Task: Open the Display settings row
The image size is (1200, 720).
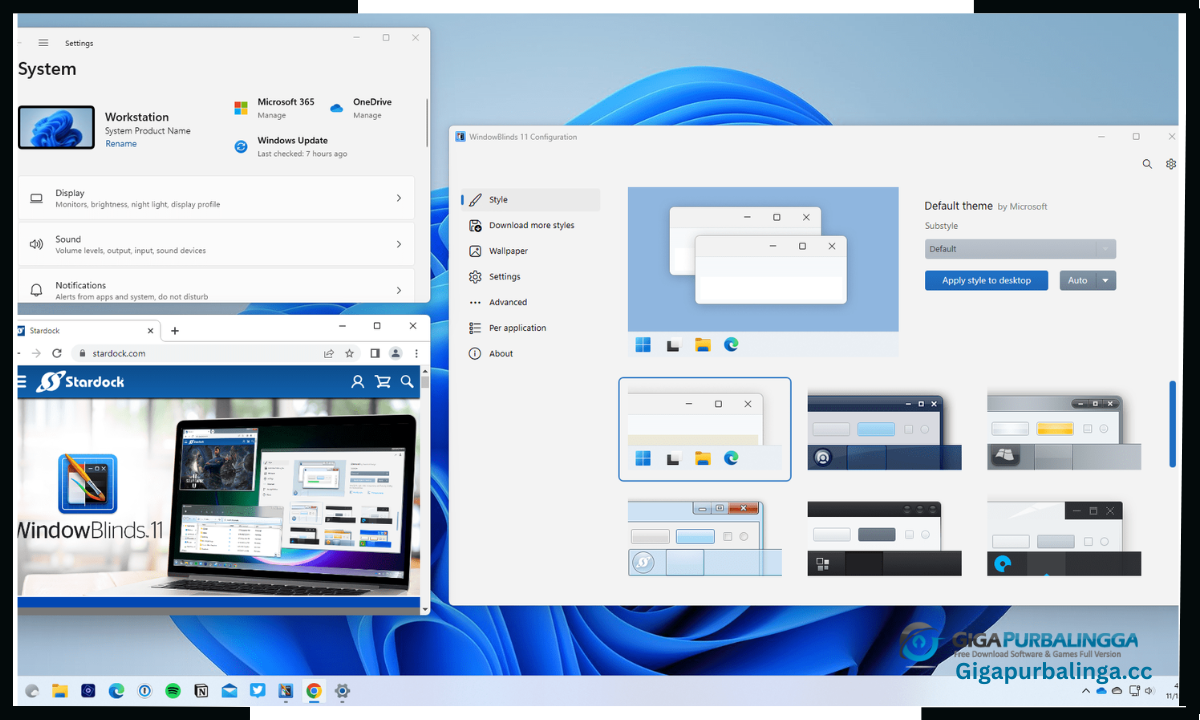Action: tap(216, 198)
